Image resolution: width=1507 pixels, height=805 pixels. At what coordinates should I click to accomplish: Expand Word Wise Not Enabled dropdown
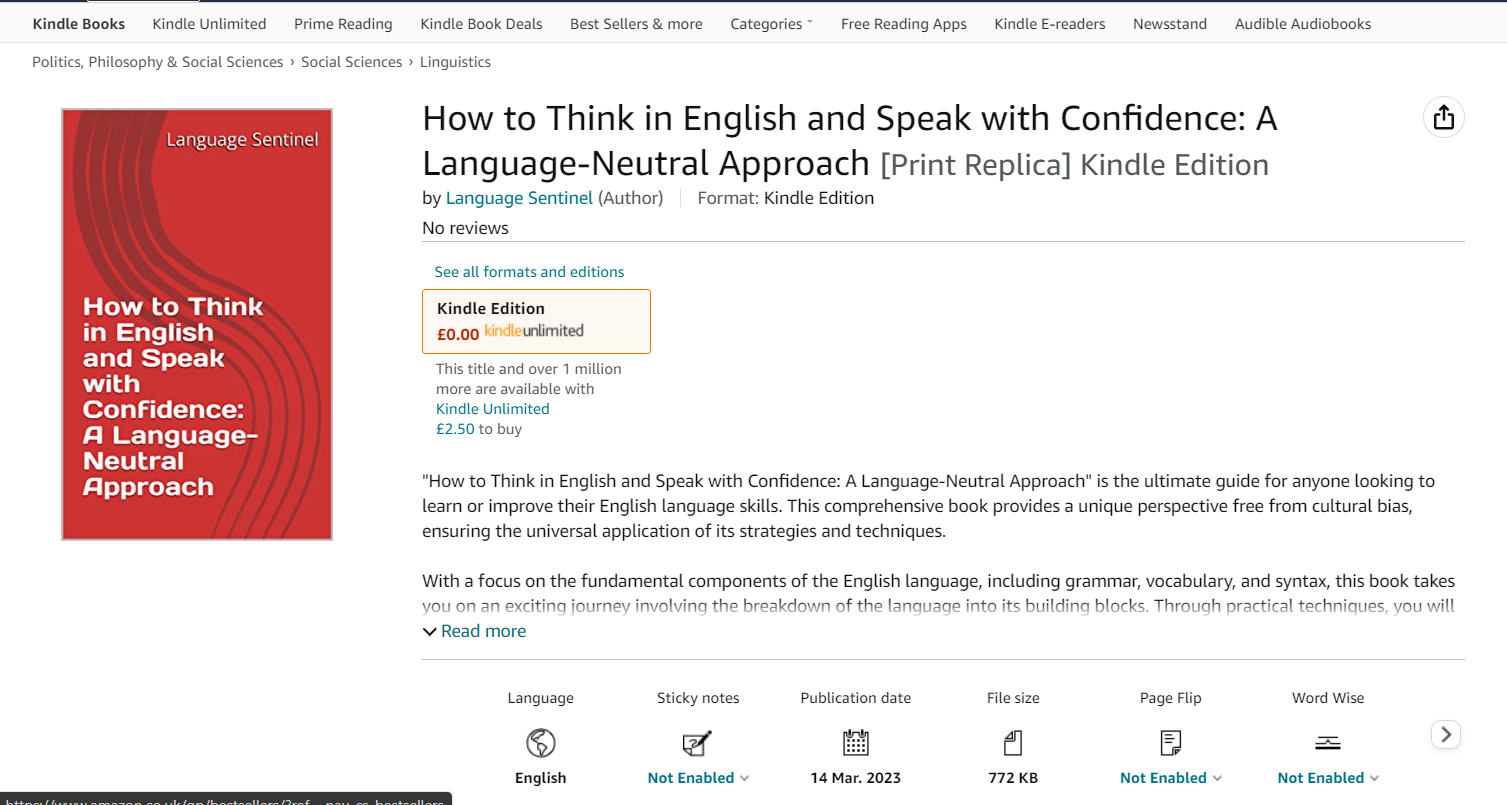1328,778
